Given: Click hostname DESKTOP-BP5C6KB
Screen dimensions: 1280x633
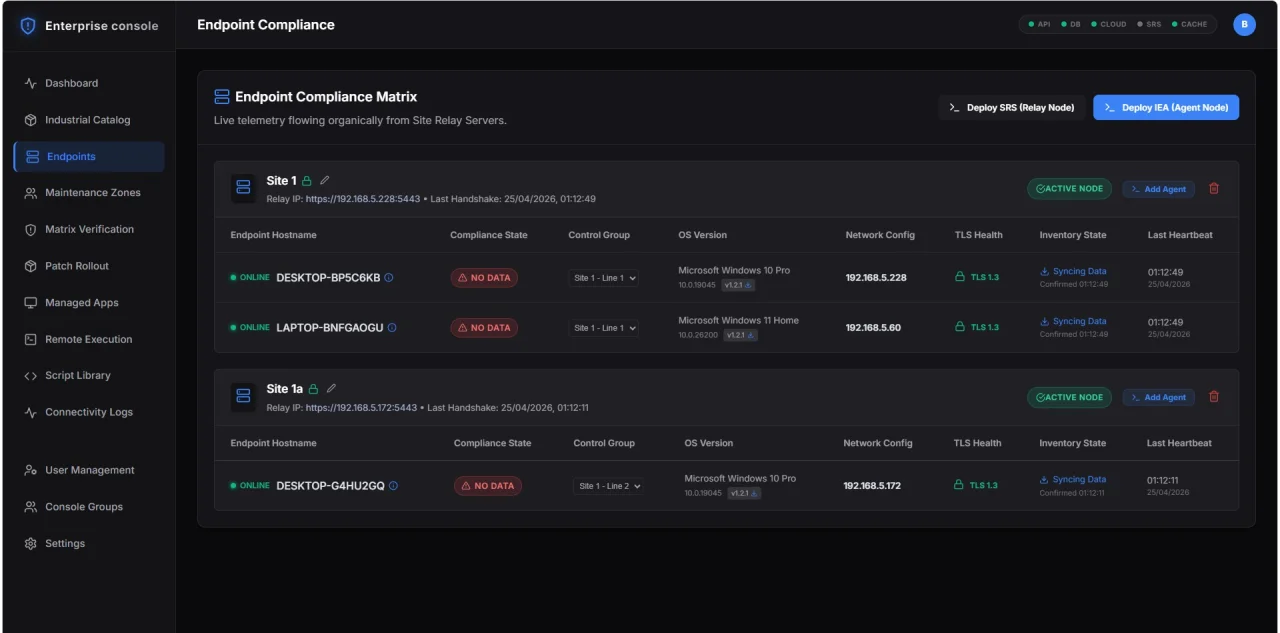Looking at the screenshot, I should click(x=328, y=278).
